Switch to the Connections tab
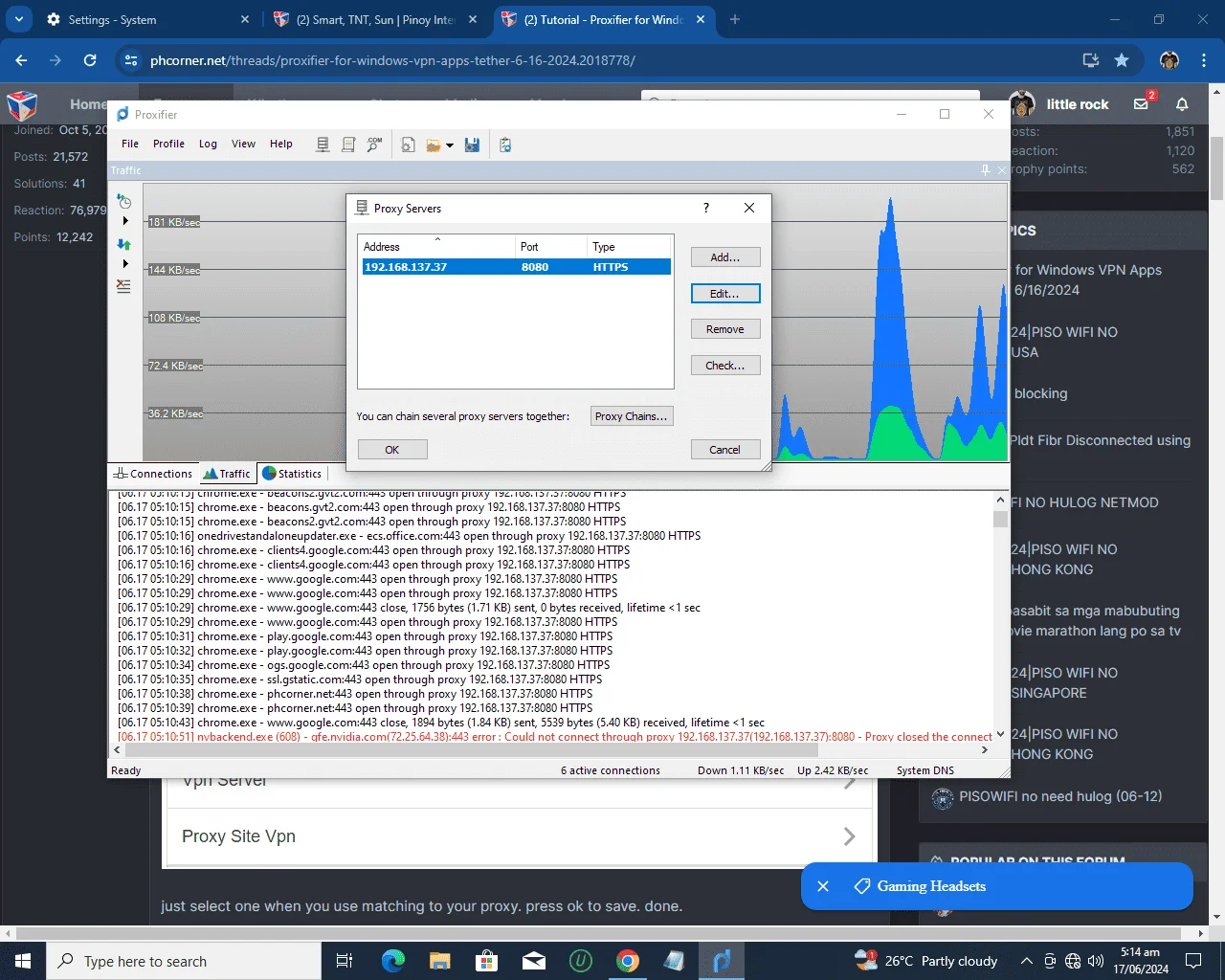 [x=153, y=474]
